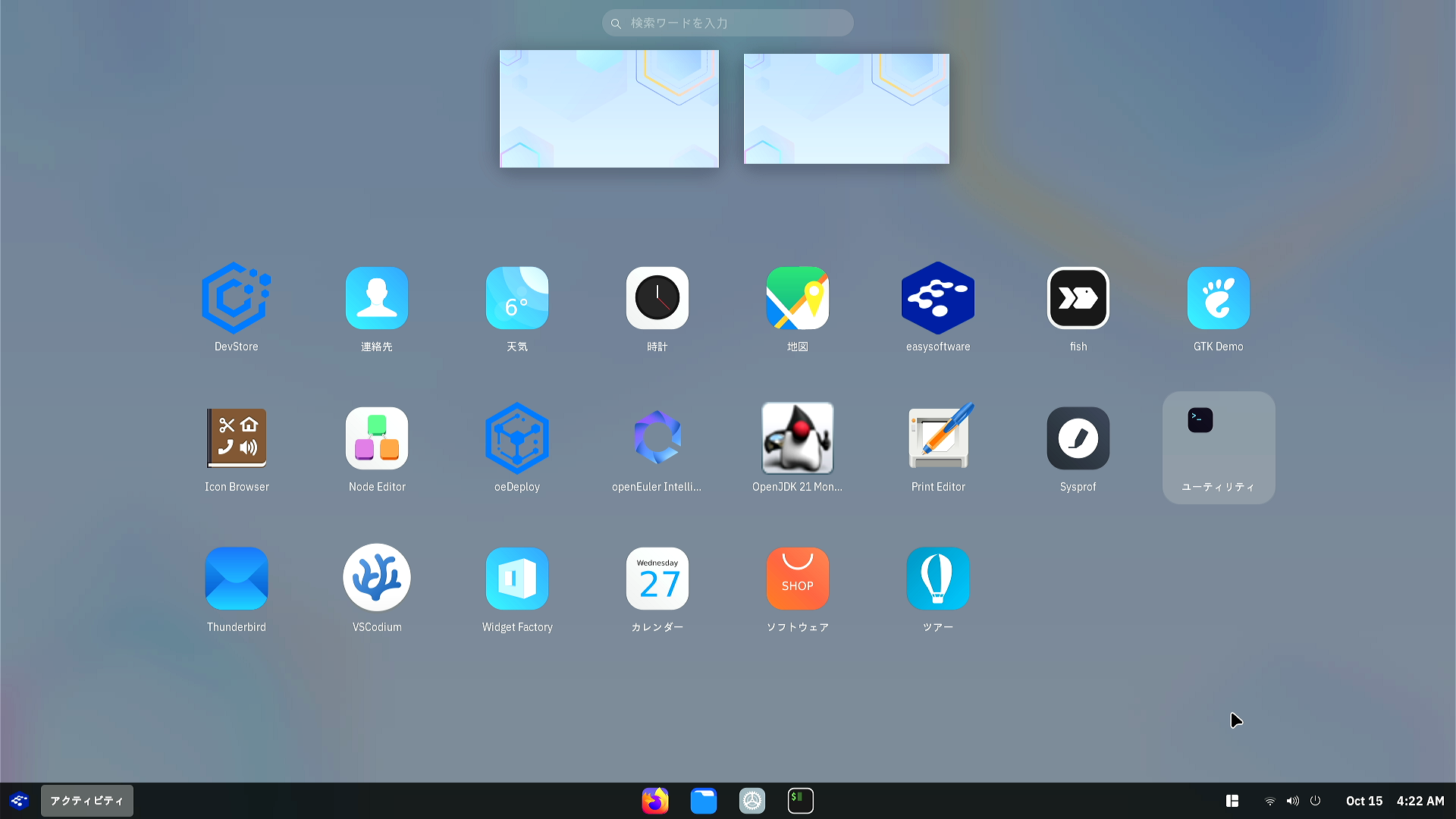Select the first workspace thumbnail

[609, 108]
